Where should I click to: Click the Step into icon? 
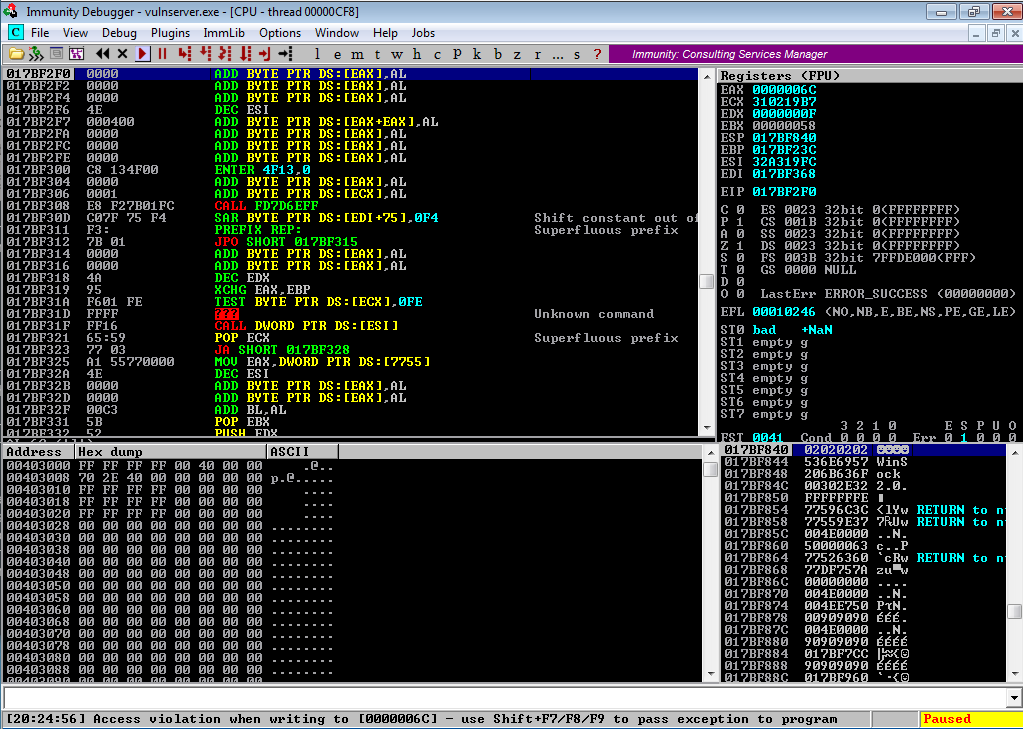[x=185, y=54]
